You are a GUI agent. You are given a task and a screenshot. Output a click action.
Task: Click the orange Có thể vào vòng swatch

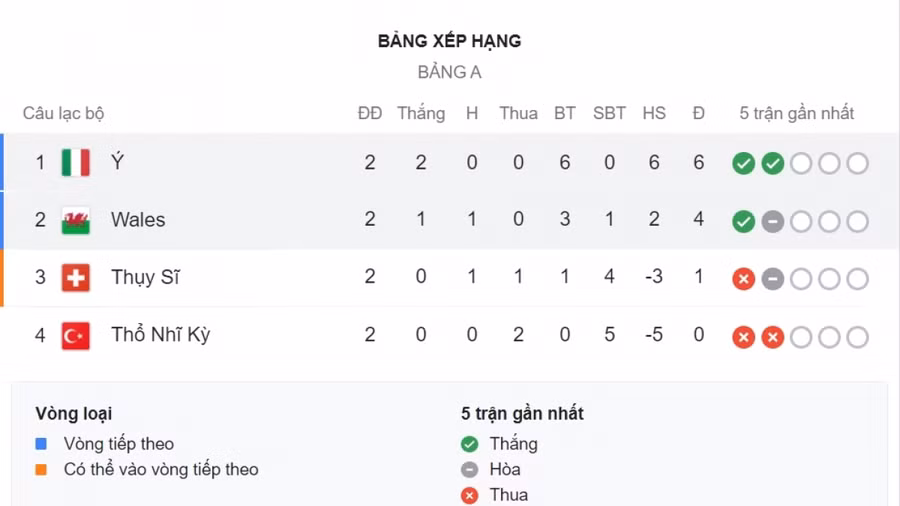click(x=41, y=469)
